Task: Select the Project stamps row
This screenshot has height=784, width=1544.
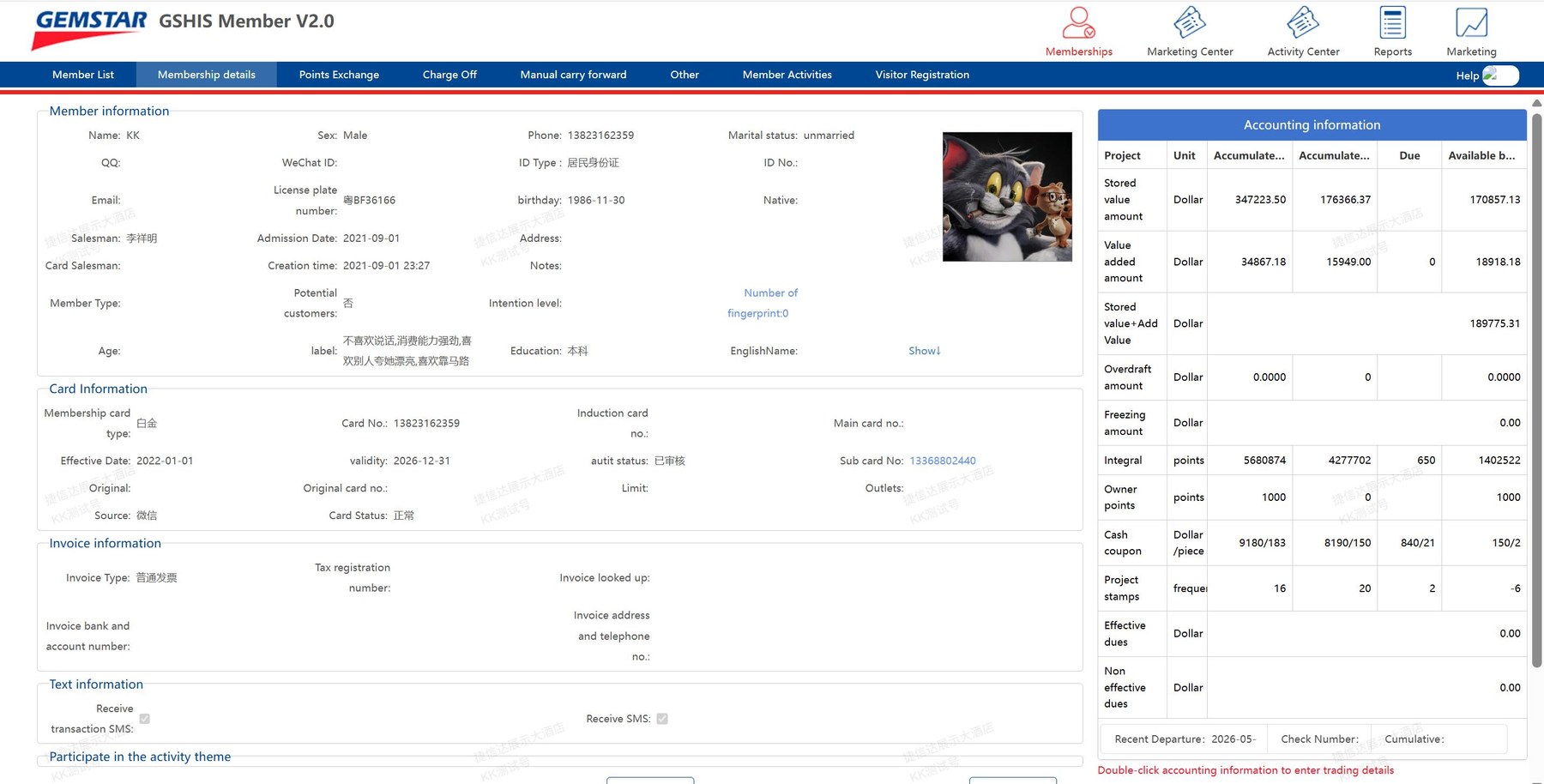Action: [1312, 588]
